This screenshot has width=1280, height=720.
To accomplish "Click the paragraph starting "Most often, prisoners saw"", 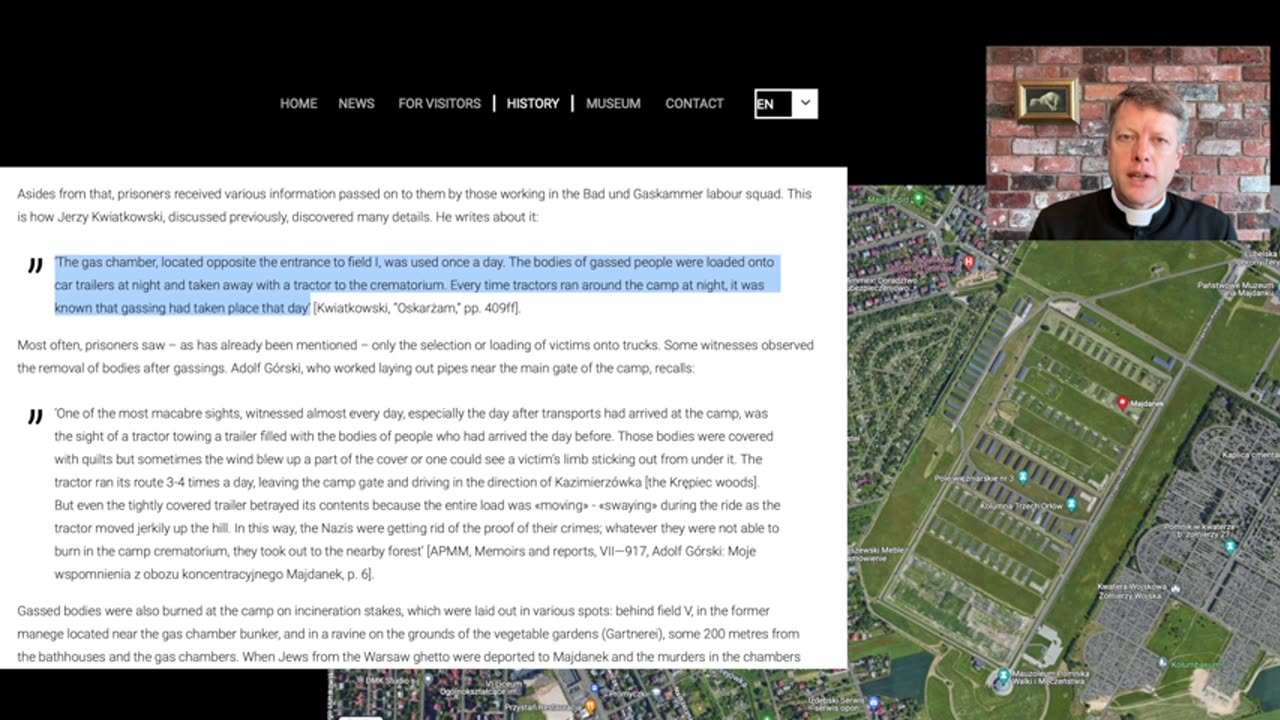I will click(x=415, y=356).
